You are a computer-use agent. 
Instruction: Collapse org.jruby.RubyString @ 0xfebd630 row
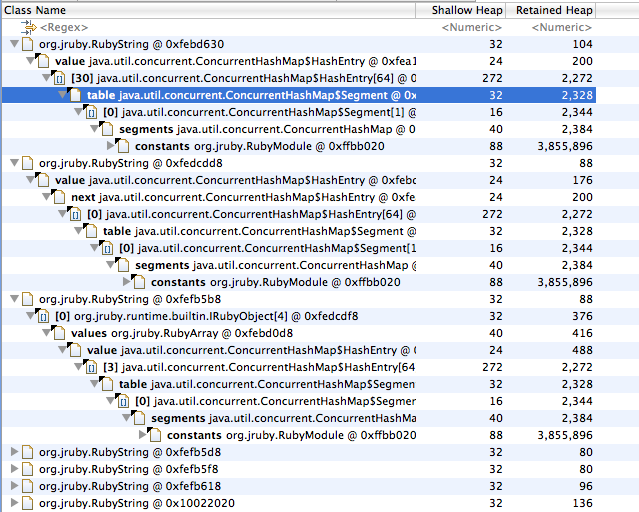tap(14, 43)
